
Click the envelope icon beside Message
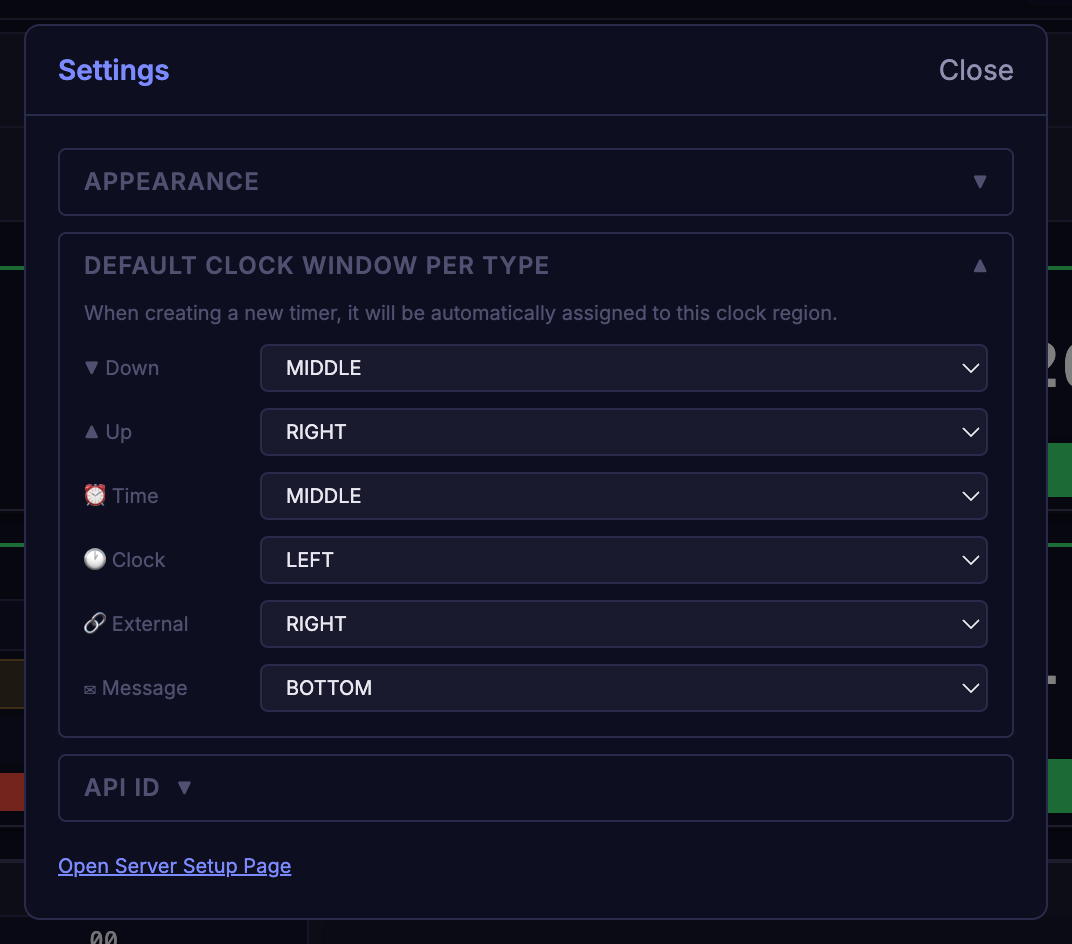pos(90,690)
